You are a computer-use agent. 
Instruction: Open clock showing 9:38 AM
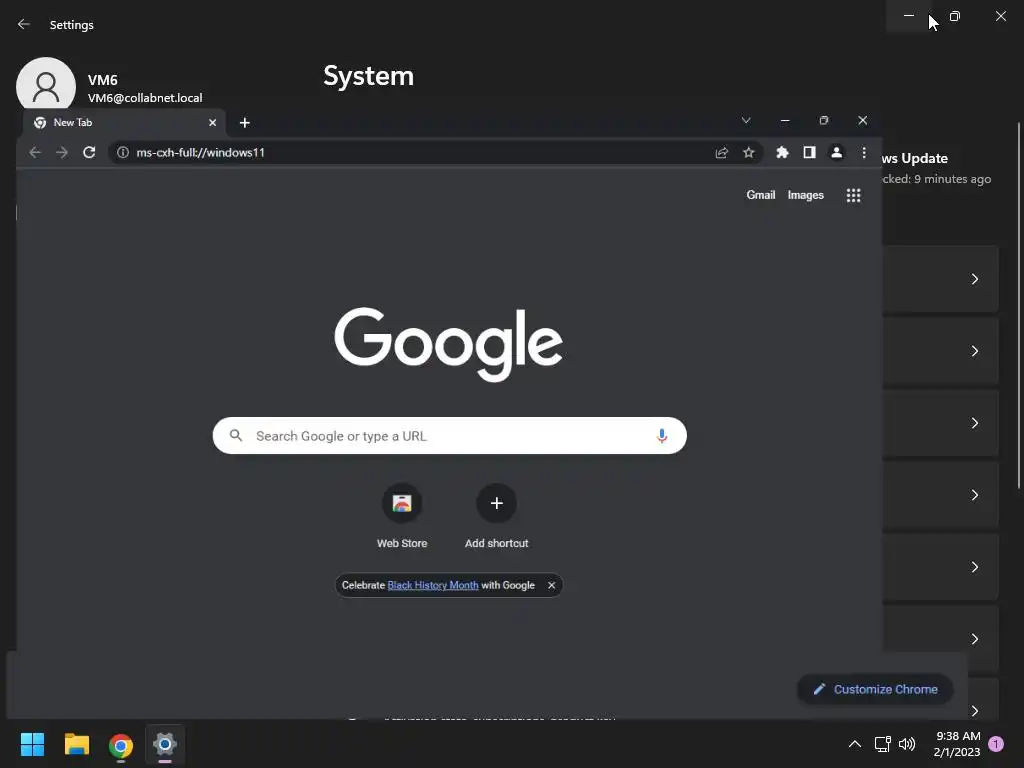click(x=957, y=744)
